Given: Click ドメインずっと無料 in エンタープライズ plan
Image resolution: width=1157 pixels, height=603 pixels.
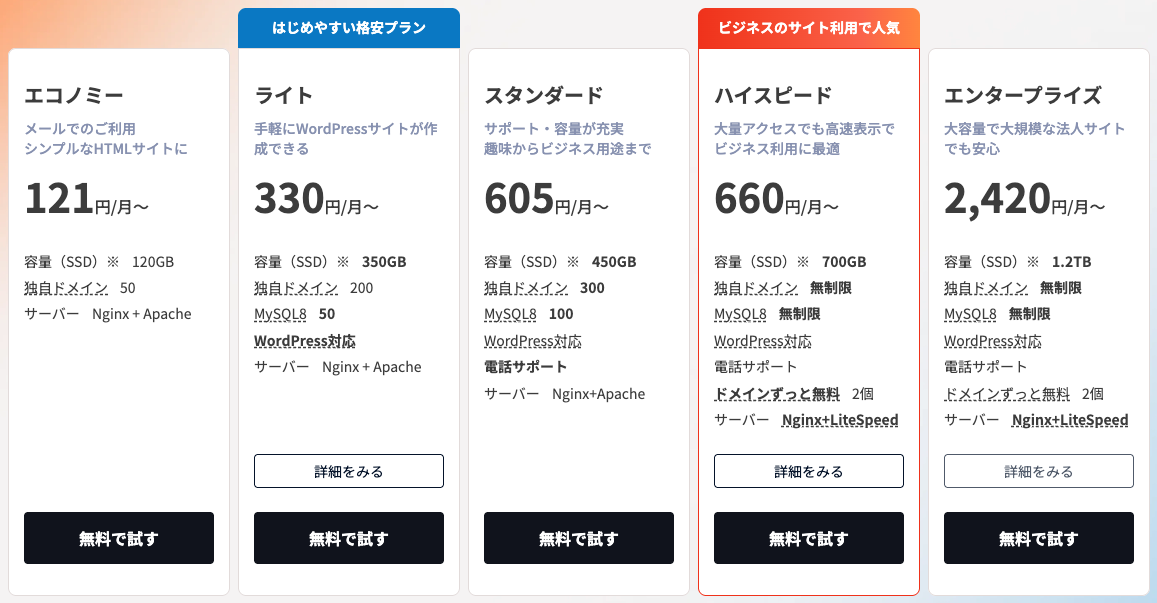Looking at the screenshot, I should click(1007, 394).
